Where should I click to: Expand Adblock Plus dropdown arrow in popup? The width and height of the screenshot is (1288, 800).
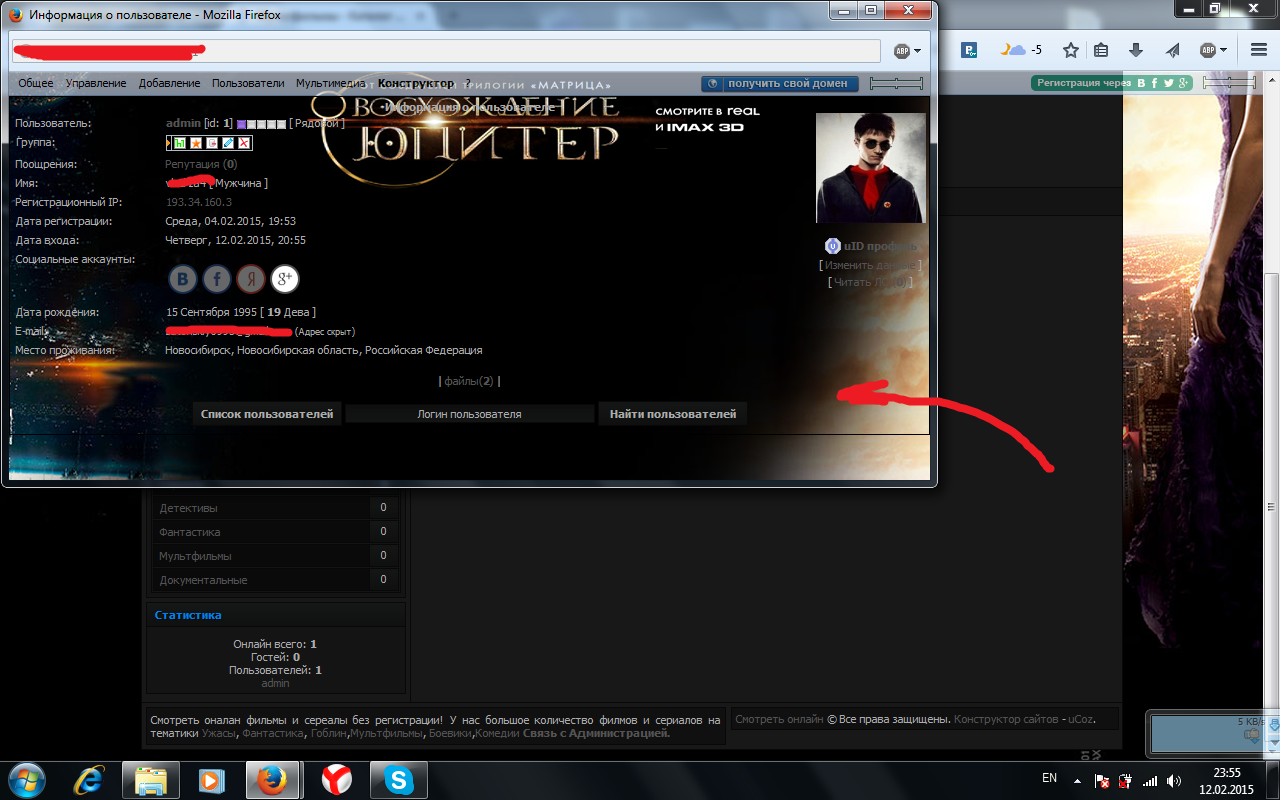point(917,51)
